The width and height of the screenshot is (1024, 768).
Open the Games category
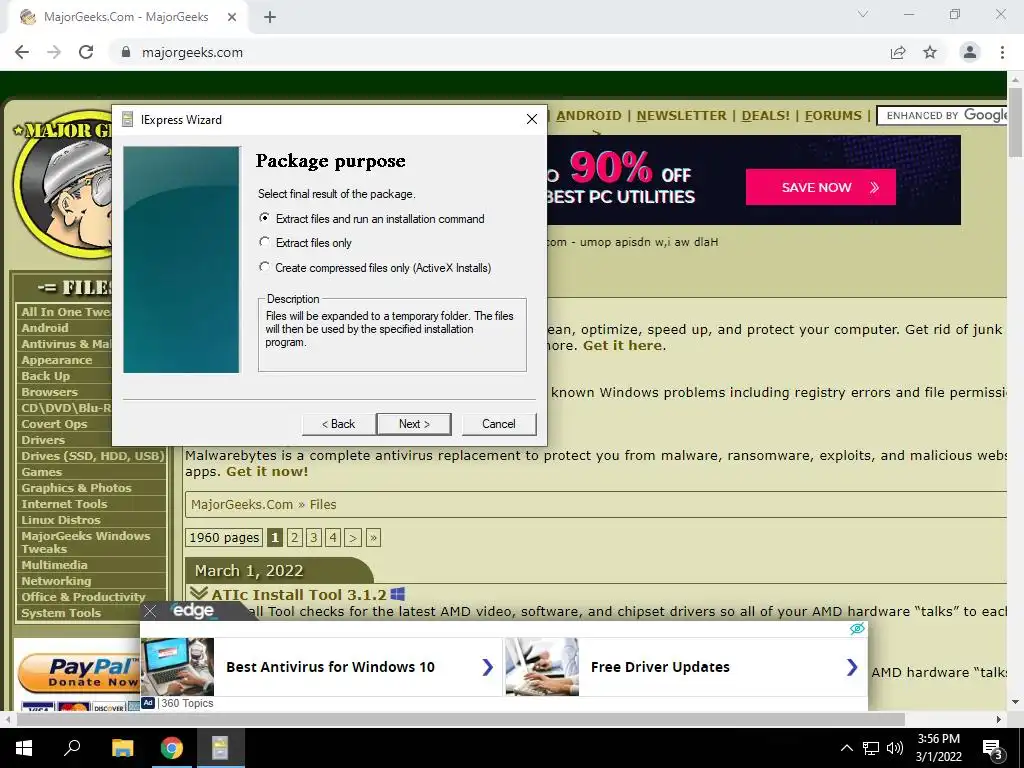pyautogui.click(x=41, y=472)
